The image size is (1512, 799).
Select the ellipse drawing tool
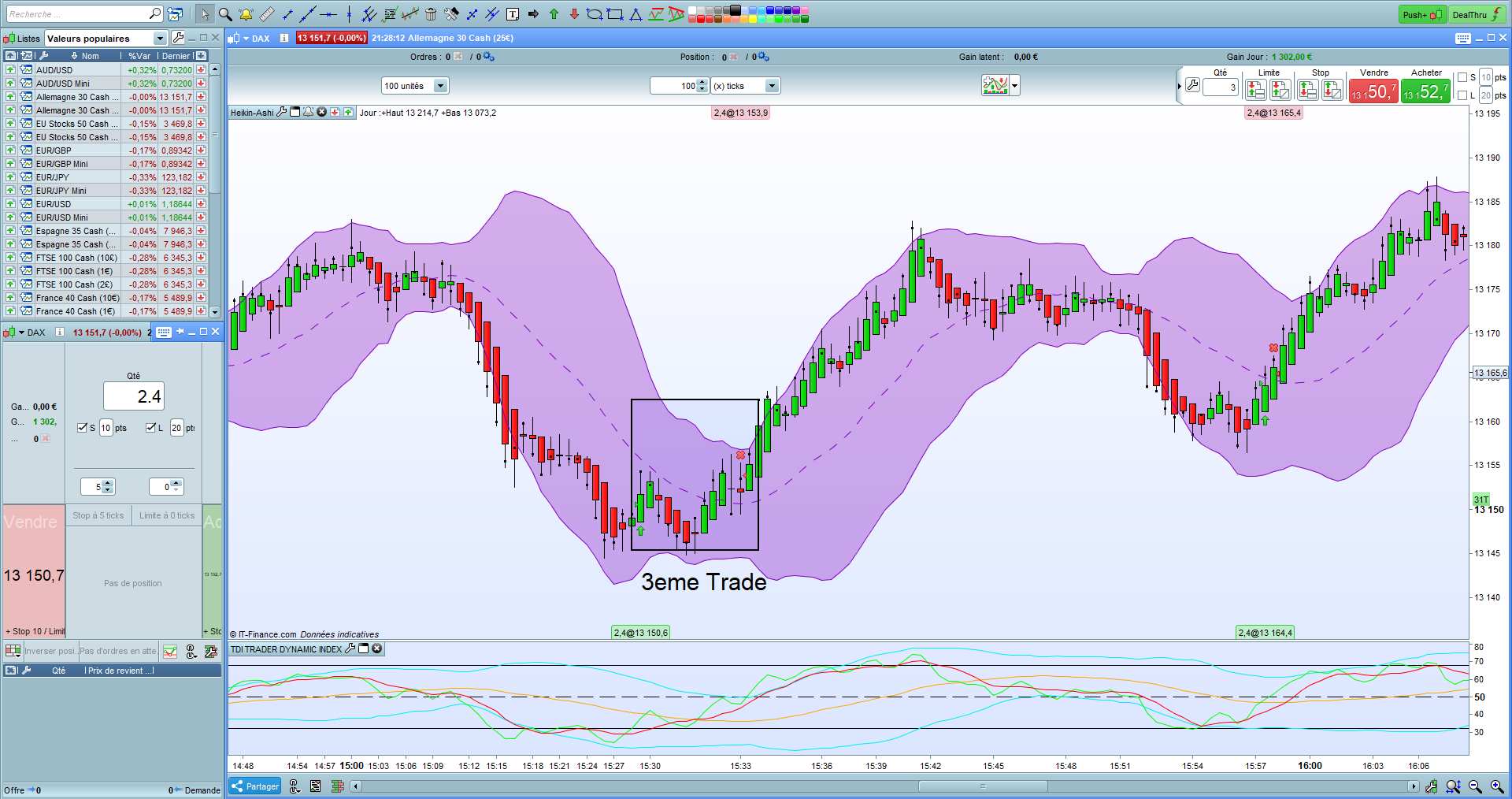coord(595,14)
